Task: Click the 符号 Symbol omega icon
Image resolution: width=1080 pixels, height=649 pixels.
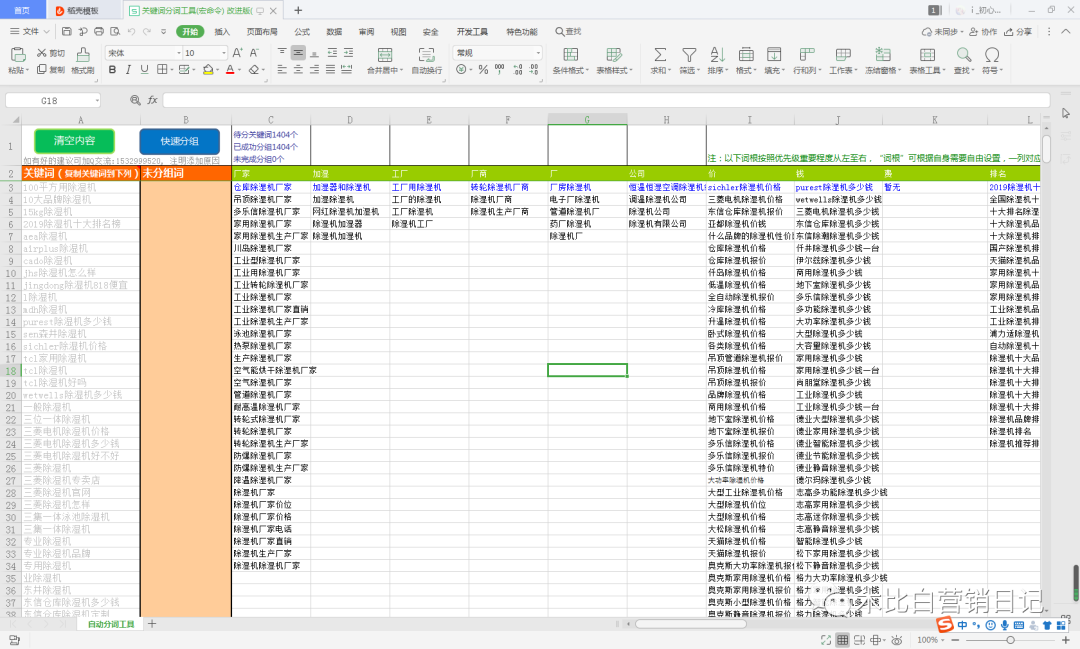Action: coord(992,55)
